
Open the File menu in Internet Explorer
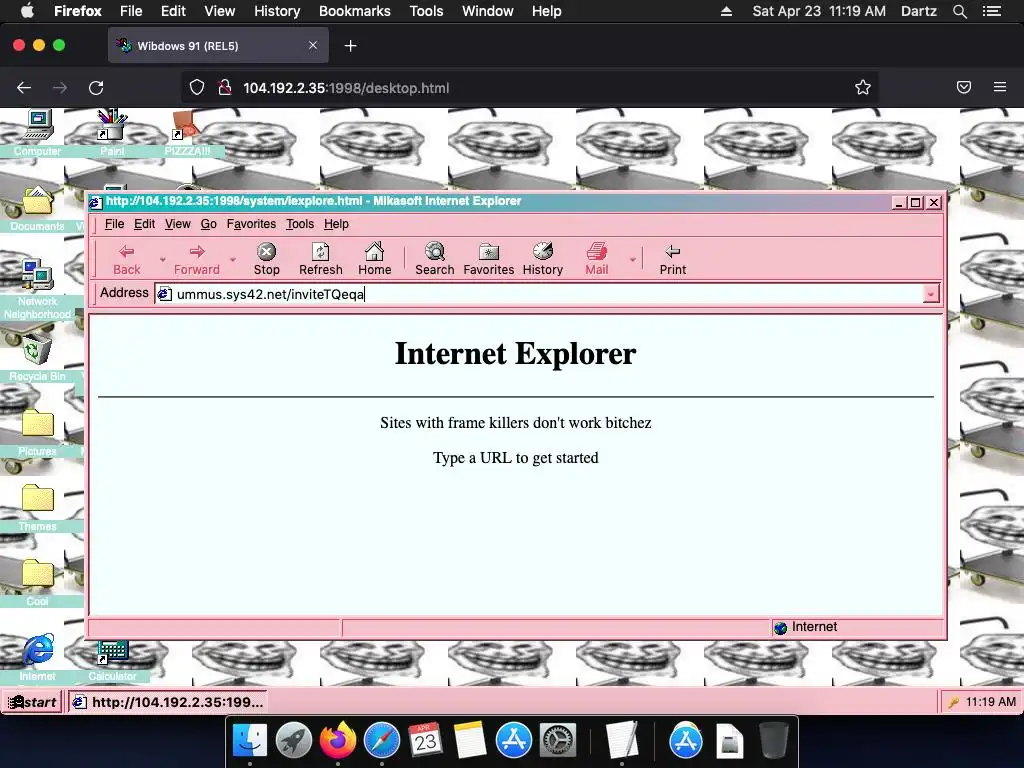tap(114, 224)
